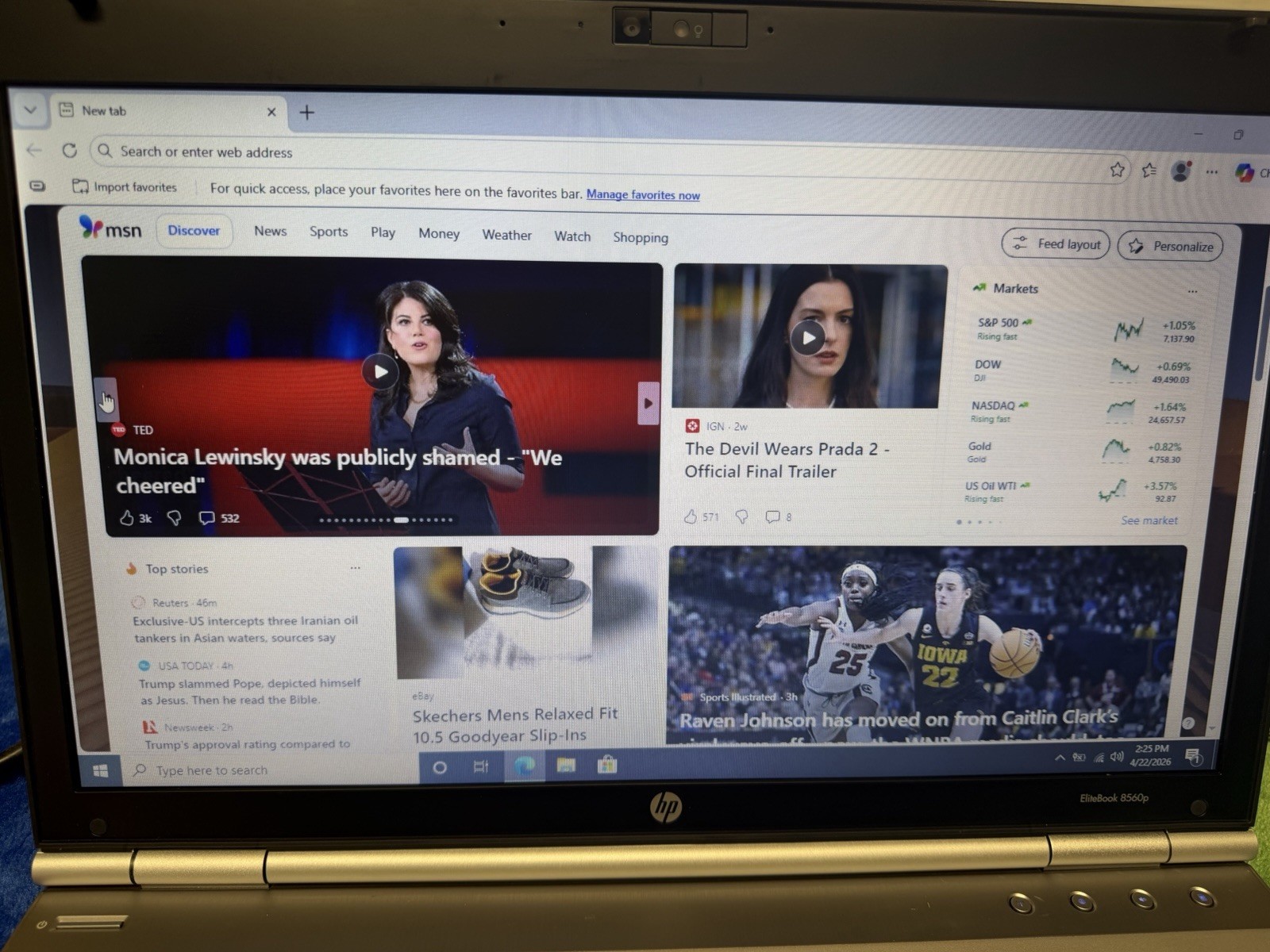The image size is (1270, 952).
Task: Play the Monica Lewinsky TED video
Action: 380,371
